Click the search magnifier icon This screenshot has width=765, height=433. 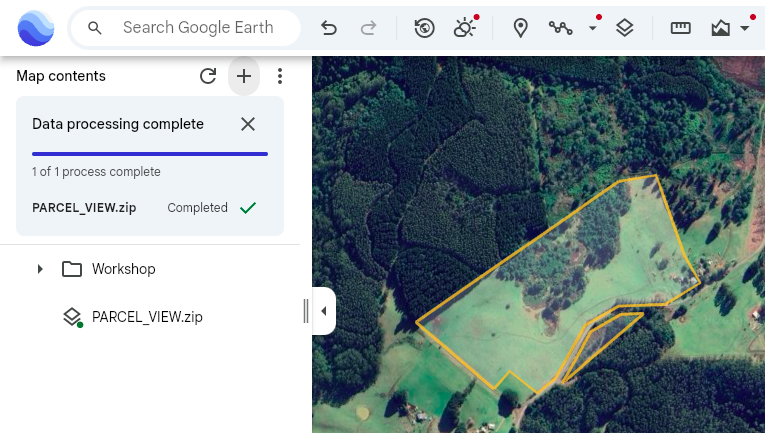(x=95, y=28)
